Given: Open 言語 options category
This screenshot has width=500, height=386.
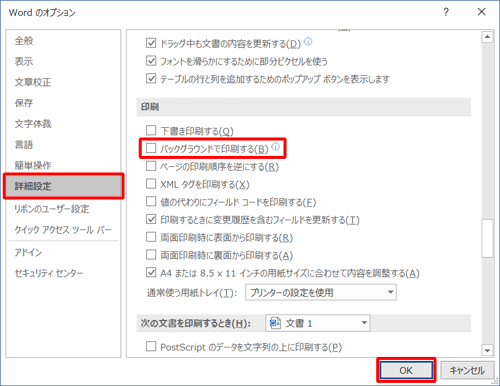Looking at the screenshot, I should [x=24, y=144].
